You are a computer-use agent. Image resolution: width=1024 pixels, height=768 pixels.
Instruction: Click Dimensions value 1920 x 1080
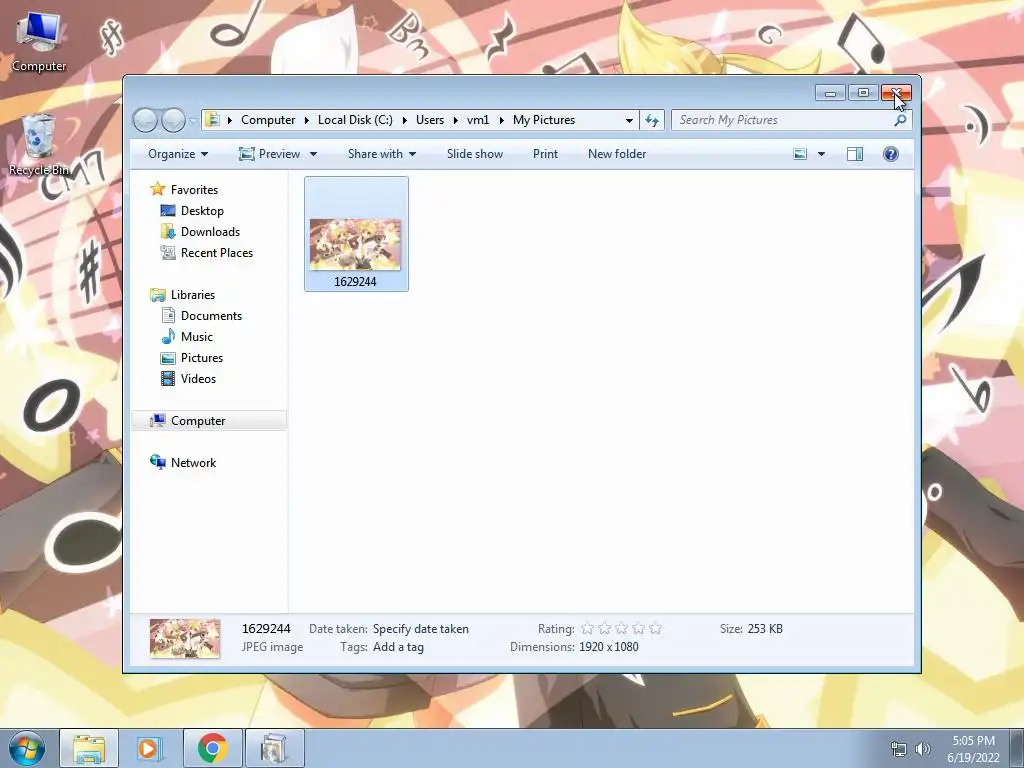609,647
